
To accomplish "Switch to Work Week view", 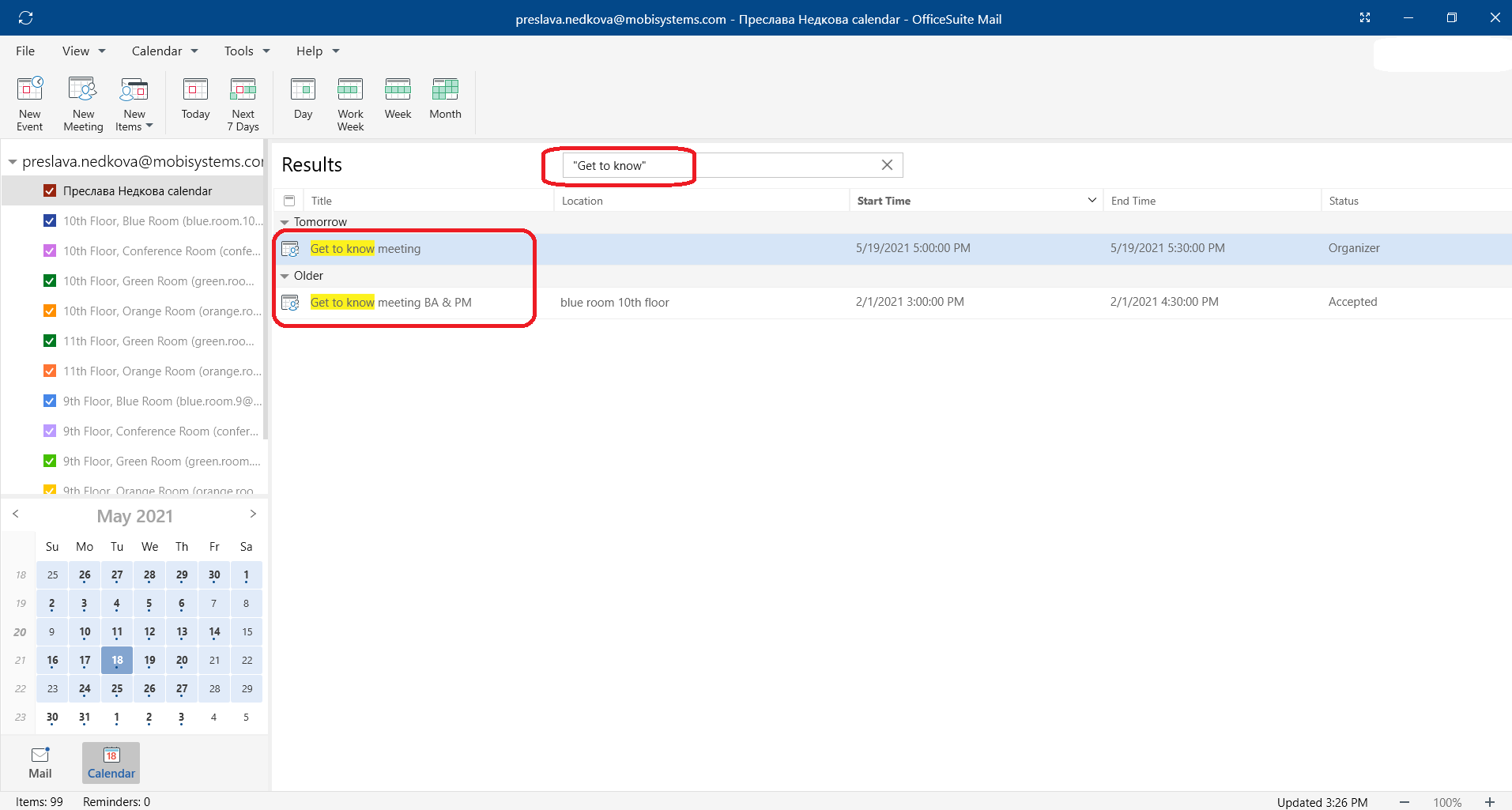I will click(350, 101).
